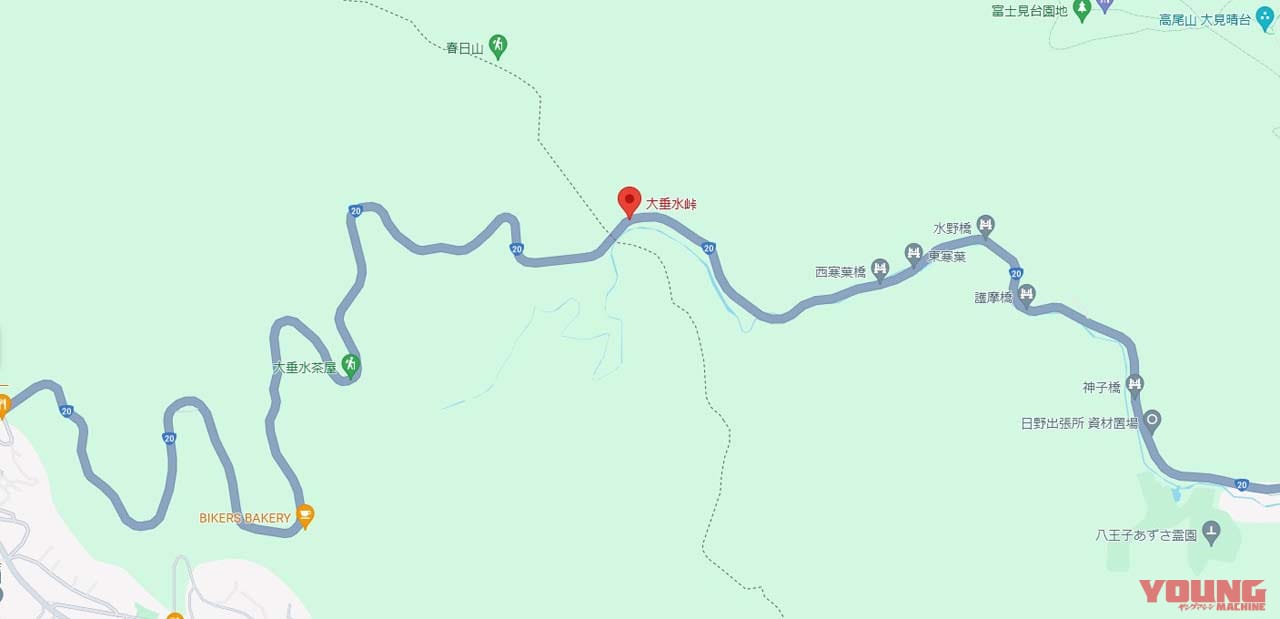Viewport: 1280px width, 619px height.
Task: Click the red 大垂水峠 location pin
Action: [x=629, y=202]
